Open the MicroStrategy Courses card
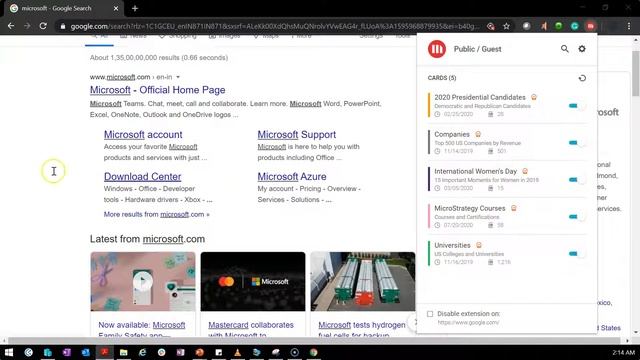Image resolution: width=640 pixels, height=360 pixels. click(507, 216)
